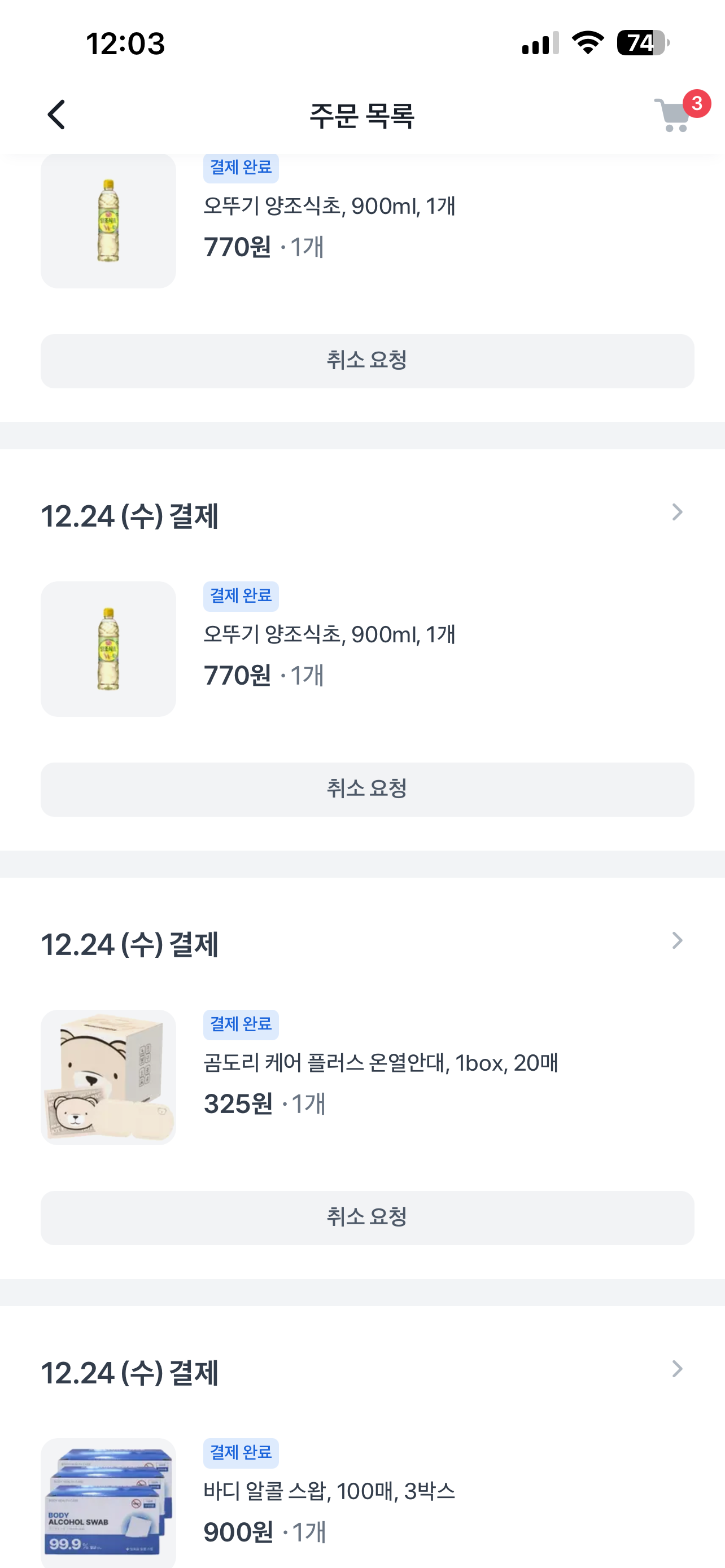Tap the 결제 완료 badge above 바디 알콜 스왑
725x1568 pixels.
241,1453
